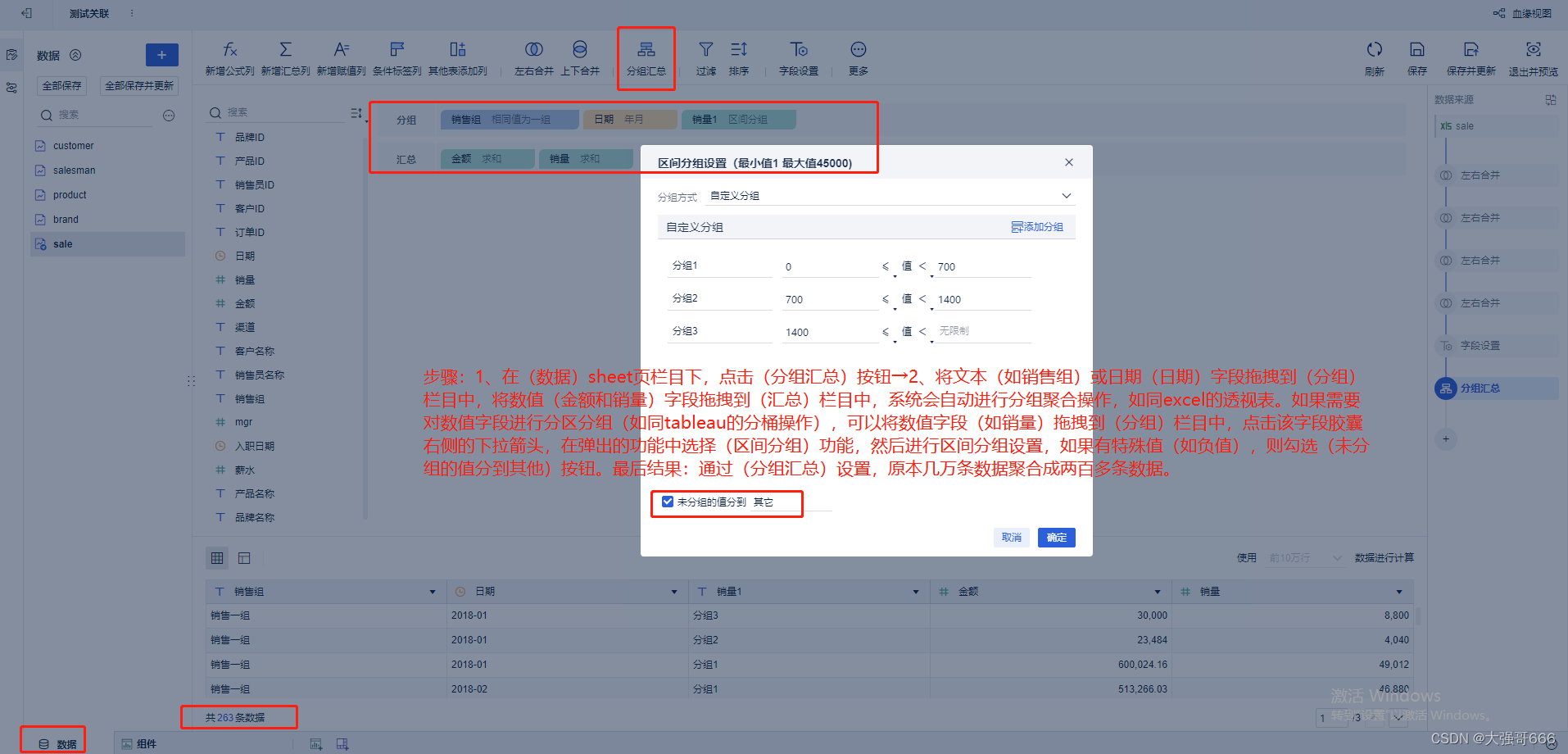1568x754 pixels.
Task: Open the 分组汇总 tool
Action: [646, 58]
